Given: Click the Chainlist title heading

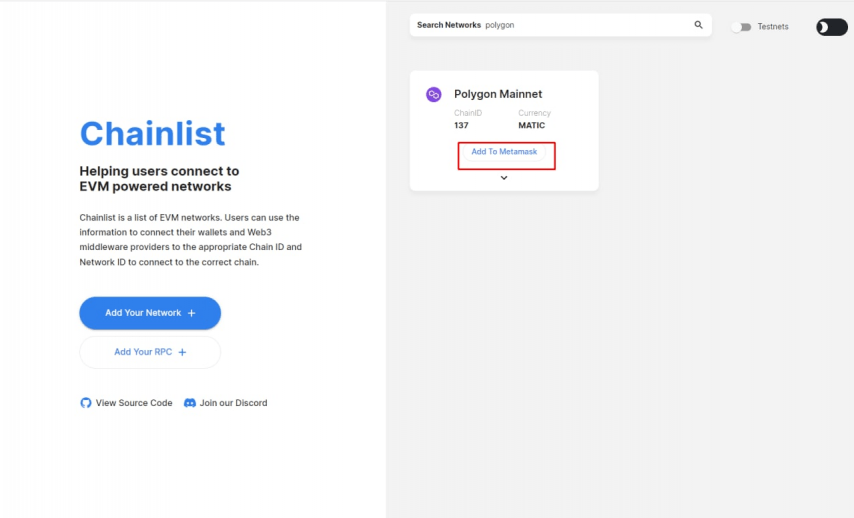Looking at the screenshot, I should pos(152,134).
